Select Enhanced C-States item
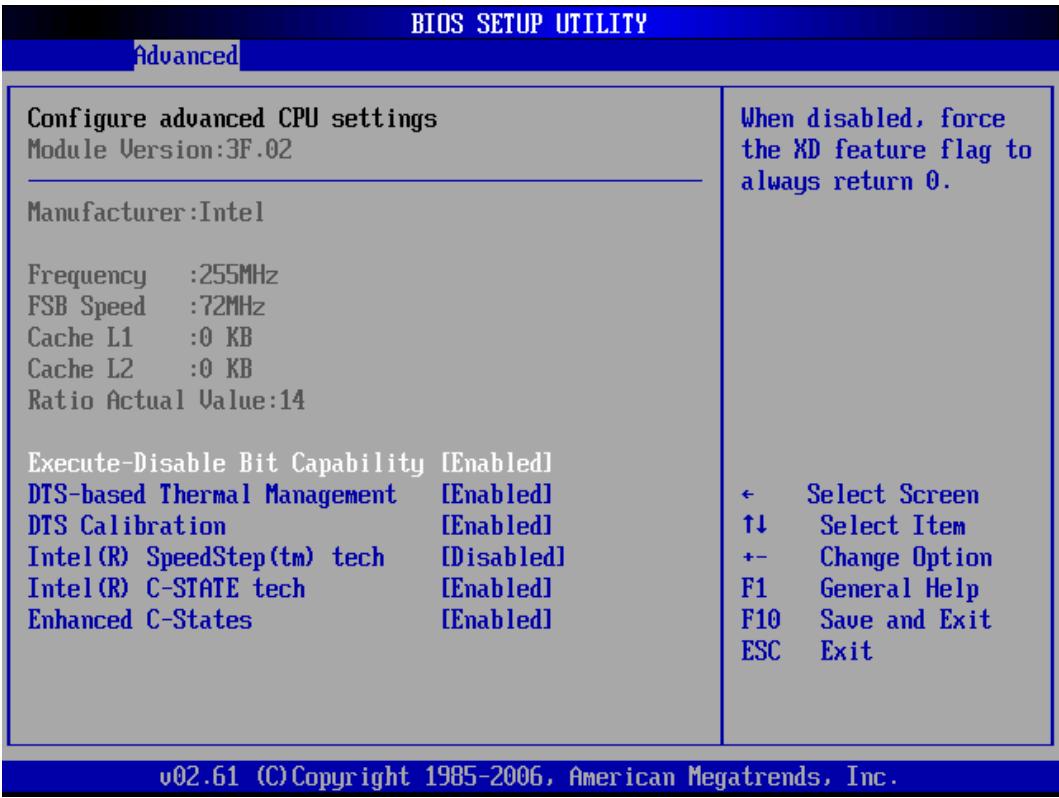Image resolution: width=1059 pixels, height=798 pixels. click(x=140, y=619)
